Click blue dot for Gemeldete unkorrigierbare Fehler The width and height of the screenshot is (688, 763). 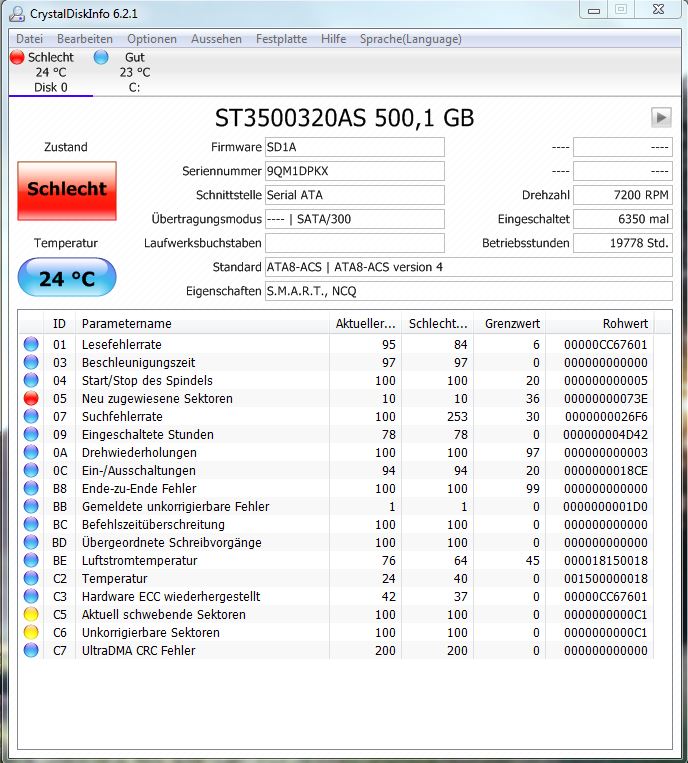[x=31, y=506]
